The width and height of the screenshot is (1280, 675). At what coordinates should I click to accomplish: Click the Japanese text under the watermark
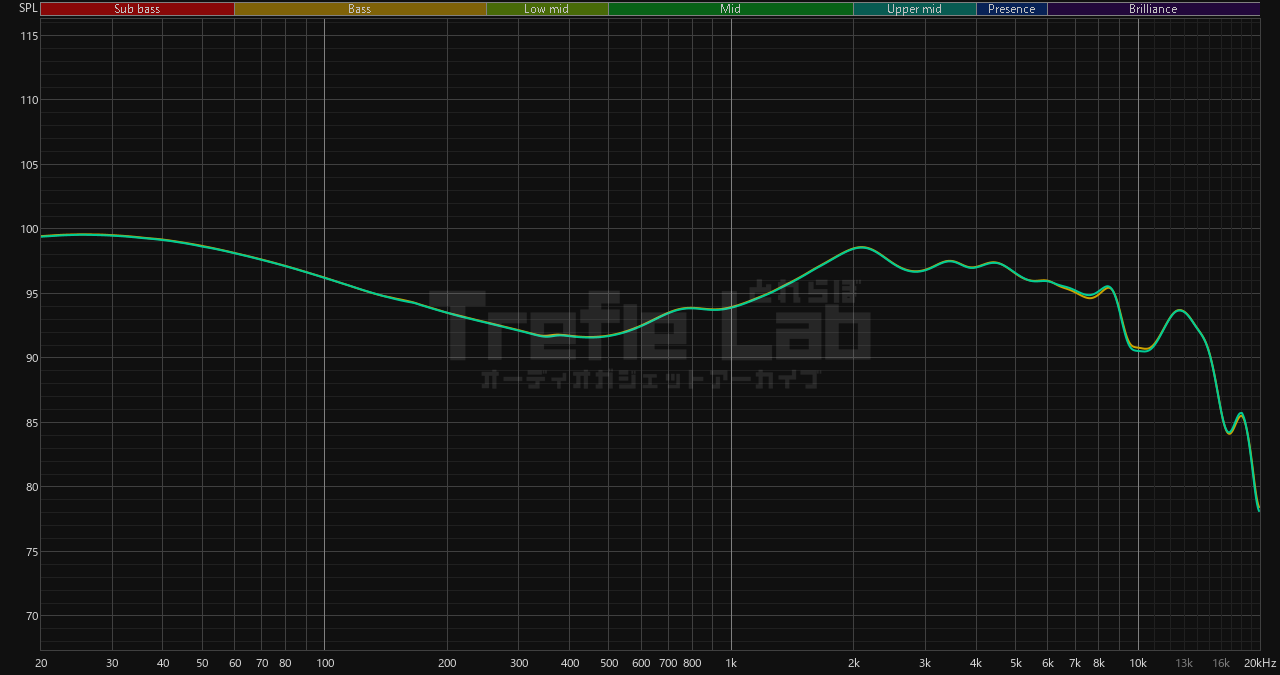[650, 379]
